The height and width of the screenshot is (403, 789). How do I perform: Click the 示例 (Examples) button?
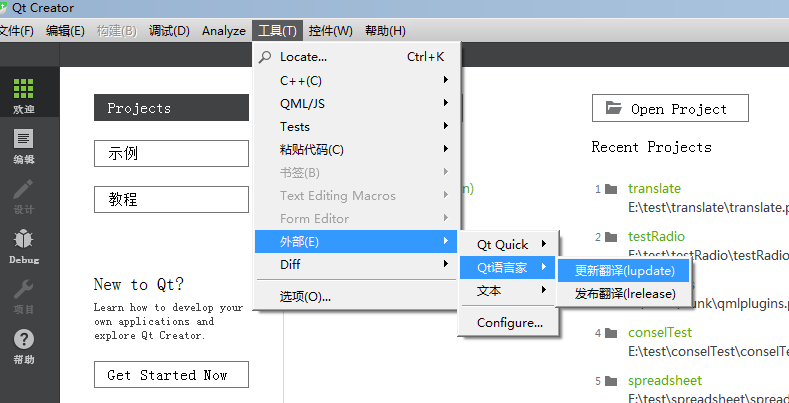(x=172, y=153)
